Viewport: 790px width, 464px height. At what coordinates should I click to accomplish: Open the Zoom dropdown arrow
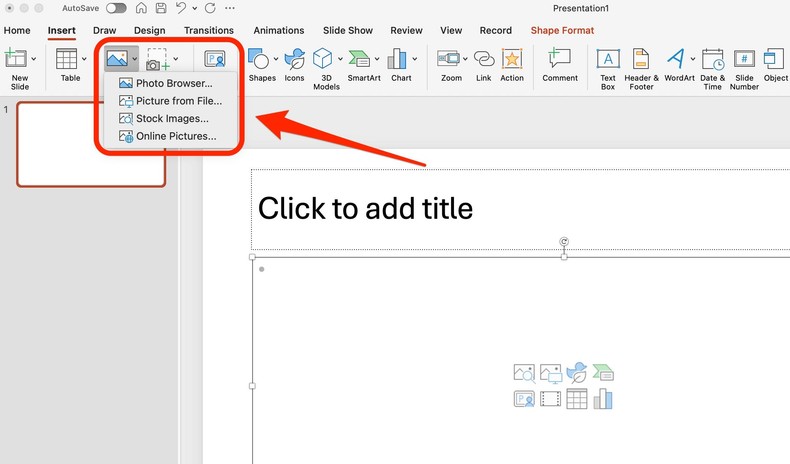click(x=466, y=60)
